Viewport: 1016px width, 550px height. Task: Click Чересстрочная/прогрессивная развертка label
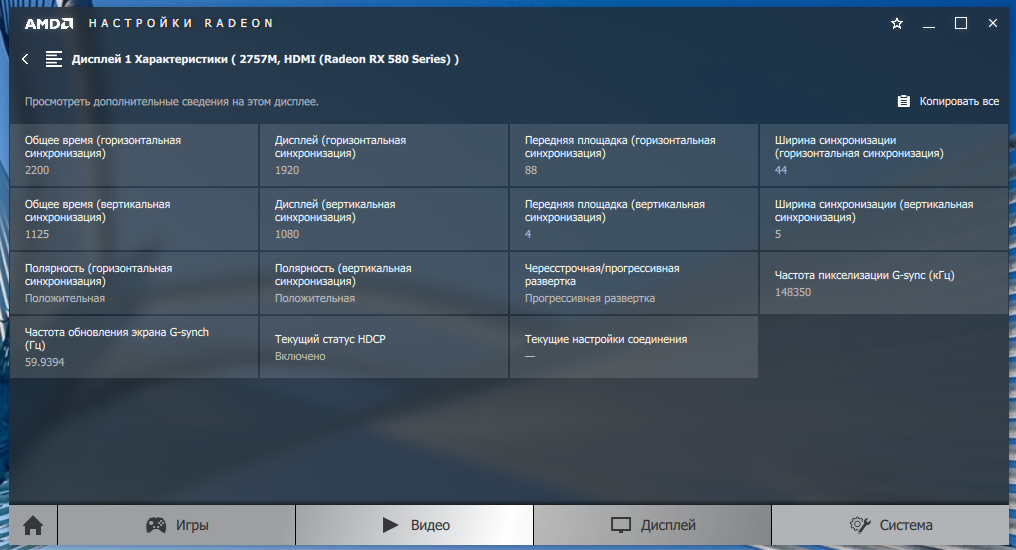pos(602,275)
